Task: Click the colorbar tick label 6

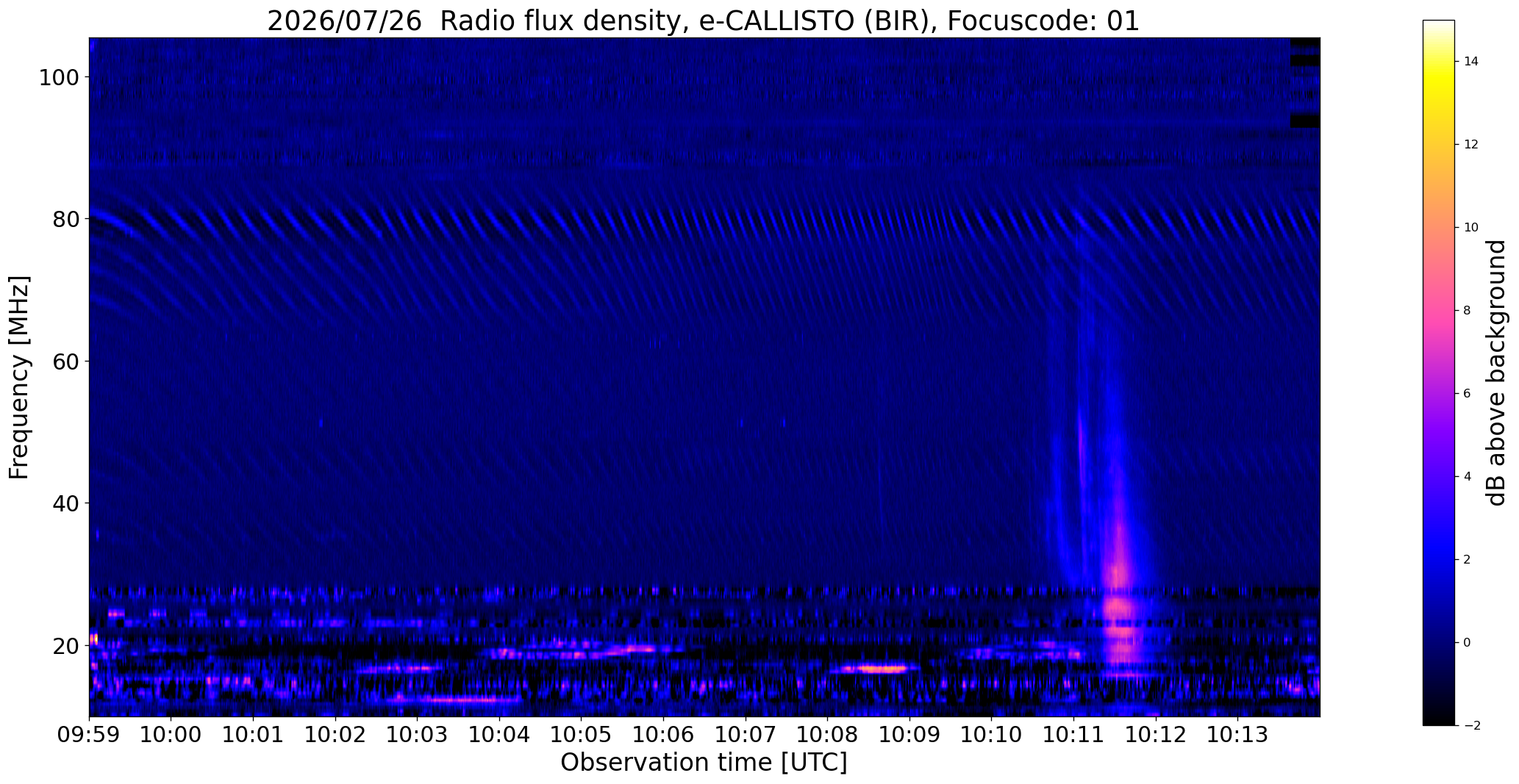Action: tap(1468, 393)
